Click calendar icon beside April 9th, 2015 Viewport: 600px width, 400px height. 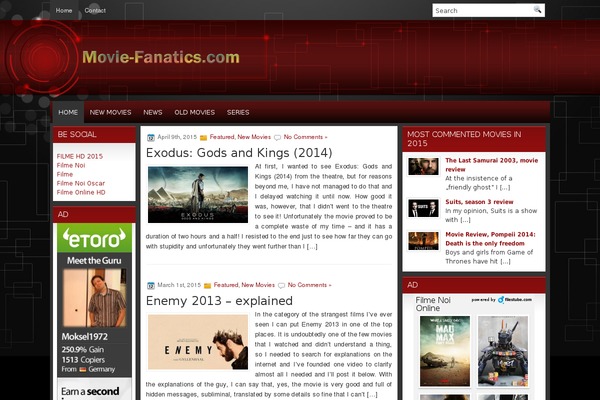pos(151,137)
